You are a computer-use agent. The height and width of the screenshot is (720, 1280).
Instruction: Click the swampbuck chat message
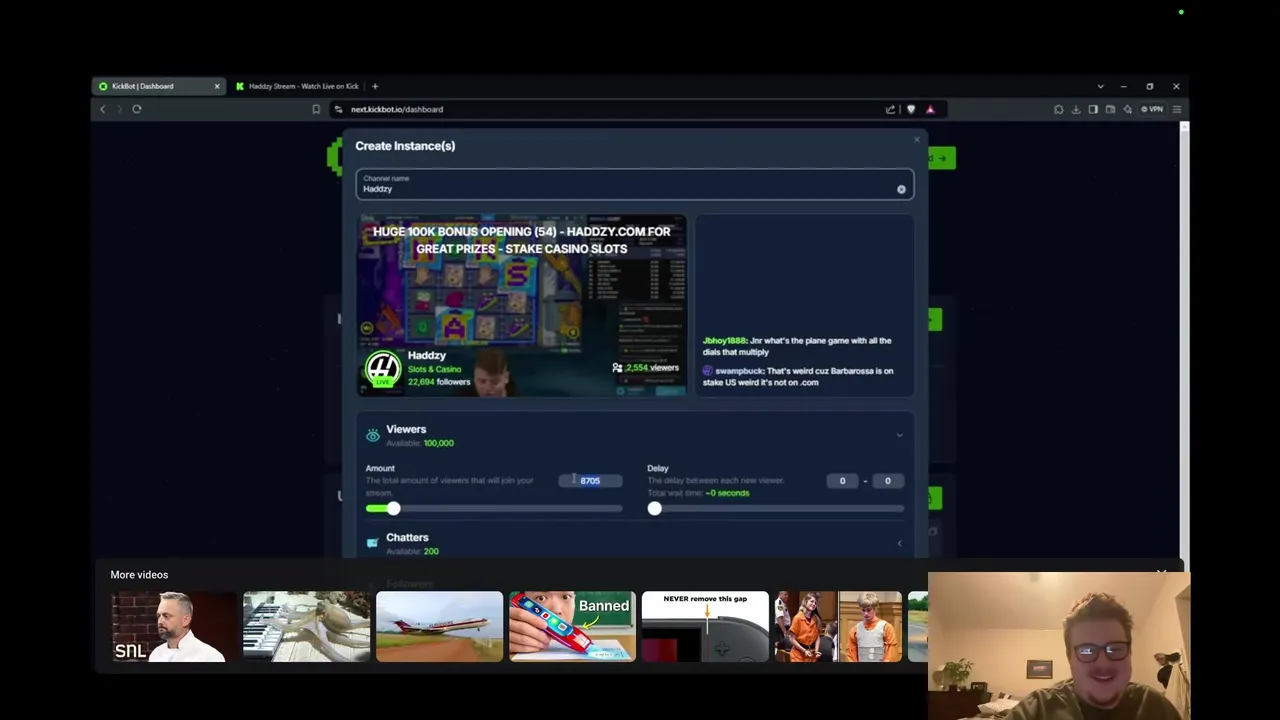tap(798, 376)
